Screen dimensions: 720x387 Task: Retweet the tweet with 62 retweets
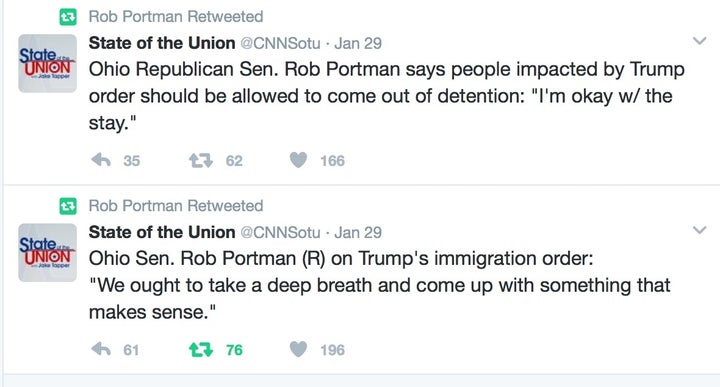201,160
